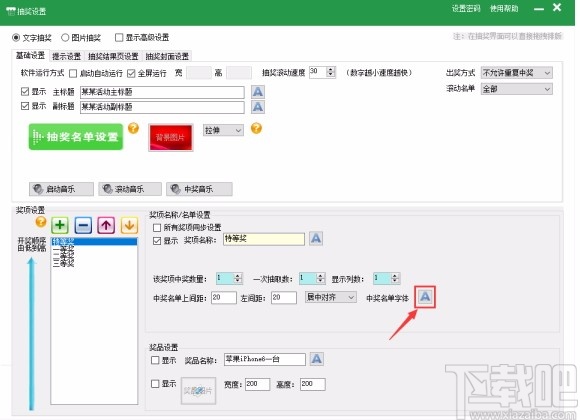Image resolution: width=580 pixels, height=420 pixels.
Task: Open set password in title bar
Action: tap(466, 9)
